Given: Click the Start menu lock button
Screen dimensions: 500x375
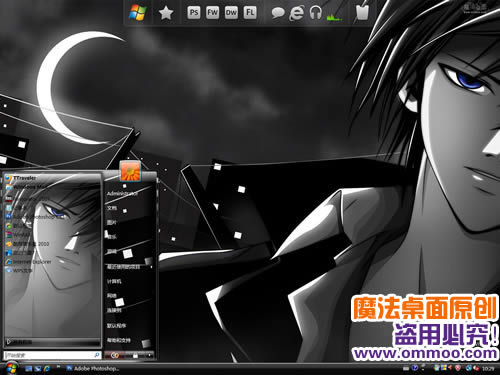Looking at the screenshot, I should coord(135,356).
